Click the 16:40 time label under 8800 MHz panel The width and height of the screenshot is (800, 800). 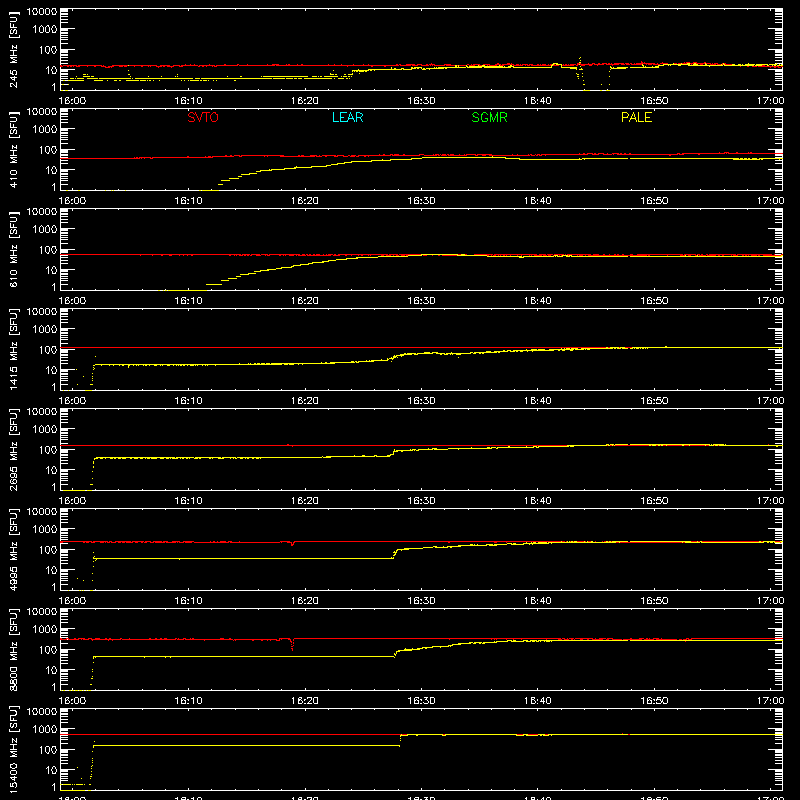tap(538, 701)
